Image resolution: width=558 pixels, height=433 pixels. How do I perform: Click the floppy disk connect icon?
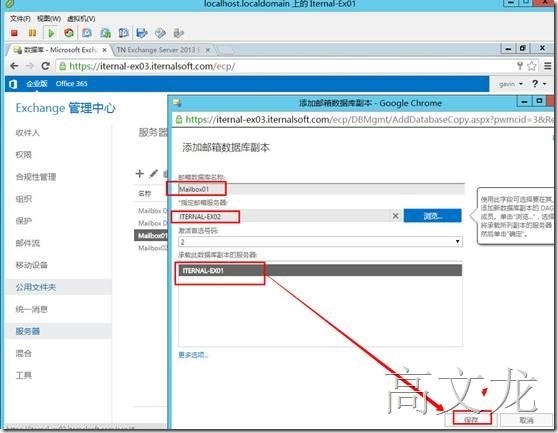pyautogui.click(x=142, y=33)
